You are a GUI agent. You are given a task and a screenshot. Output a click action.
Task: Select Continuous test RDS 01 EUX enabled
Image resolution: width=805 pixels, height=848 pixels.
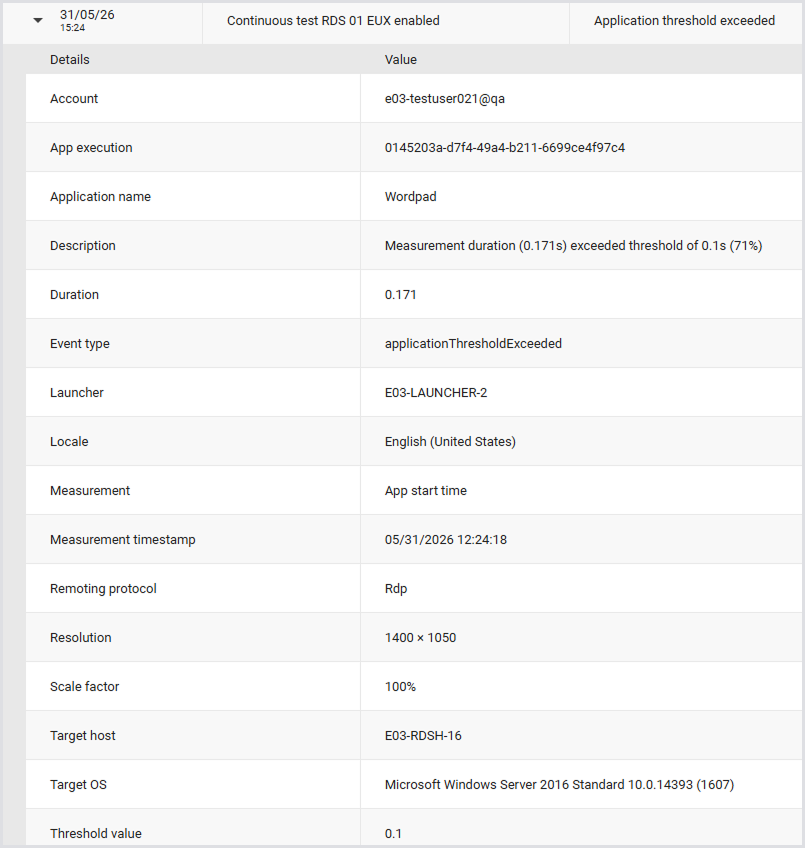pyautogui.click(x=333, y=21)
